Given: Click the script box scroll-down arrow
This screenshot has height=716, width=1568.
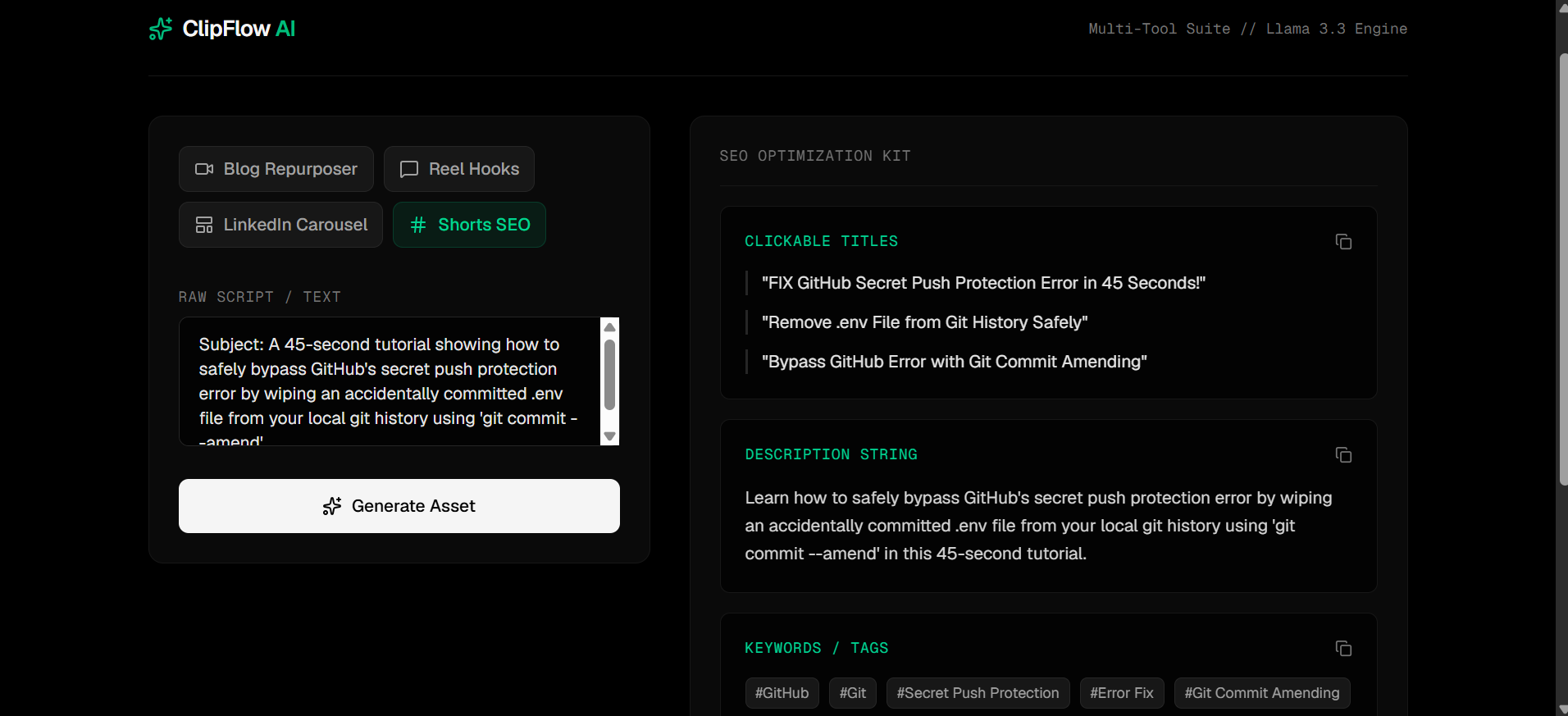Looking at the screenshot, I should click(x=609, y=436).
